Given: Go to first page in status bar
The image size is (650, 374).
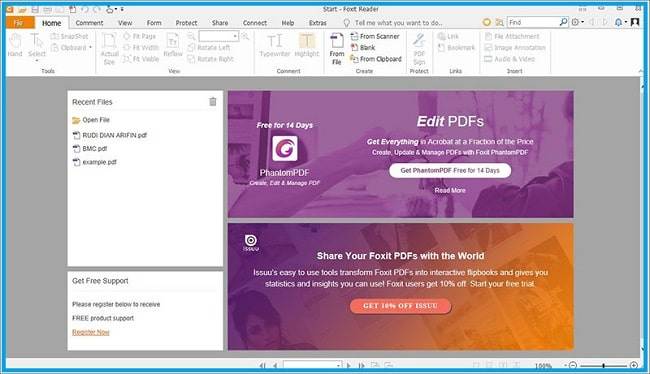Looking at the screenshot, I should click(x=262, y=366).
